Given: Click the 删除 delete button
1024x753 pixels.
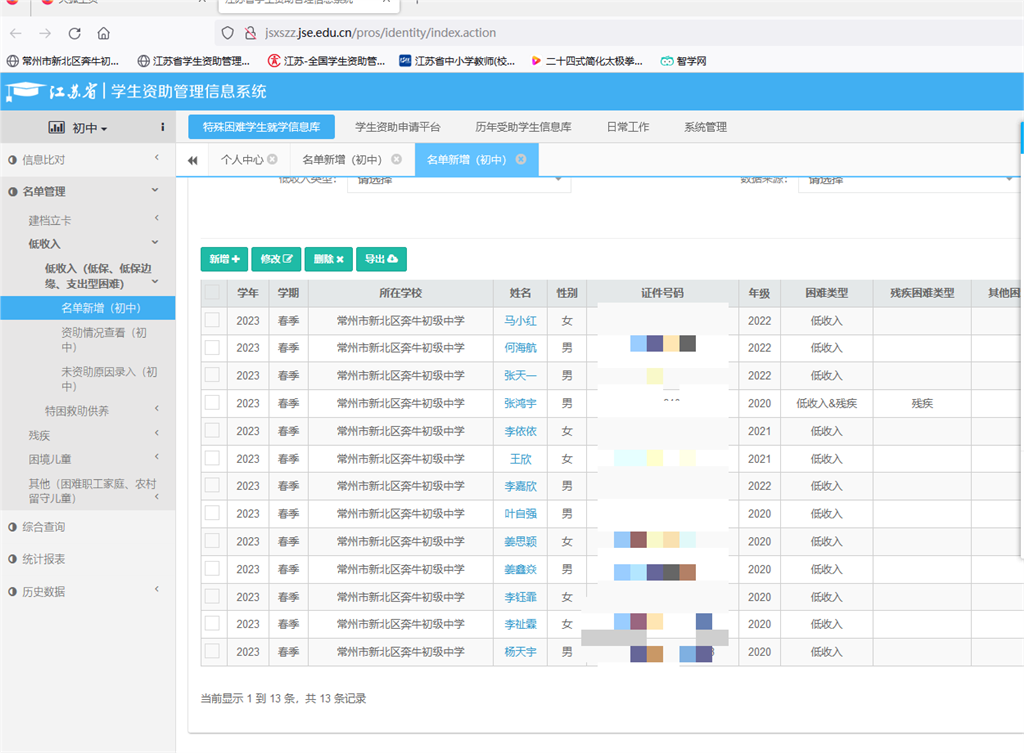Looking at the screenshot, I should tap(328, 259).
